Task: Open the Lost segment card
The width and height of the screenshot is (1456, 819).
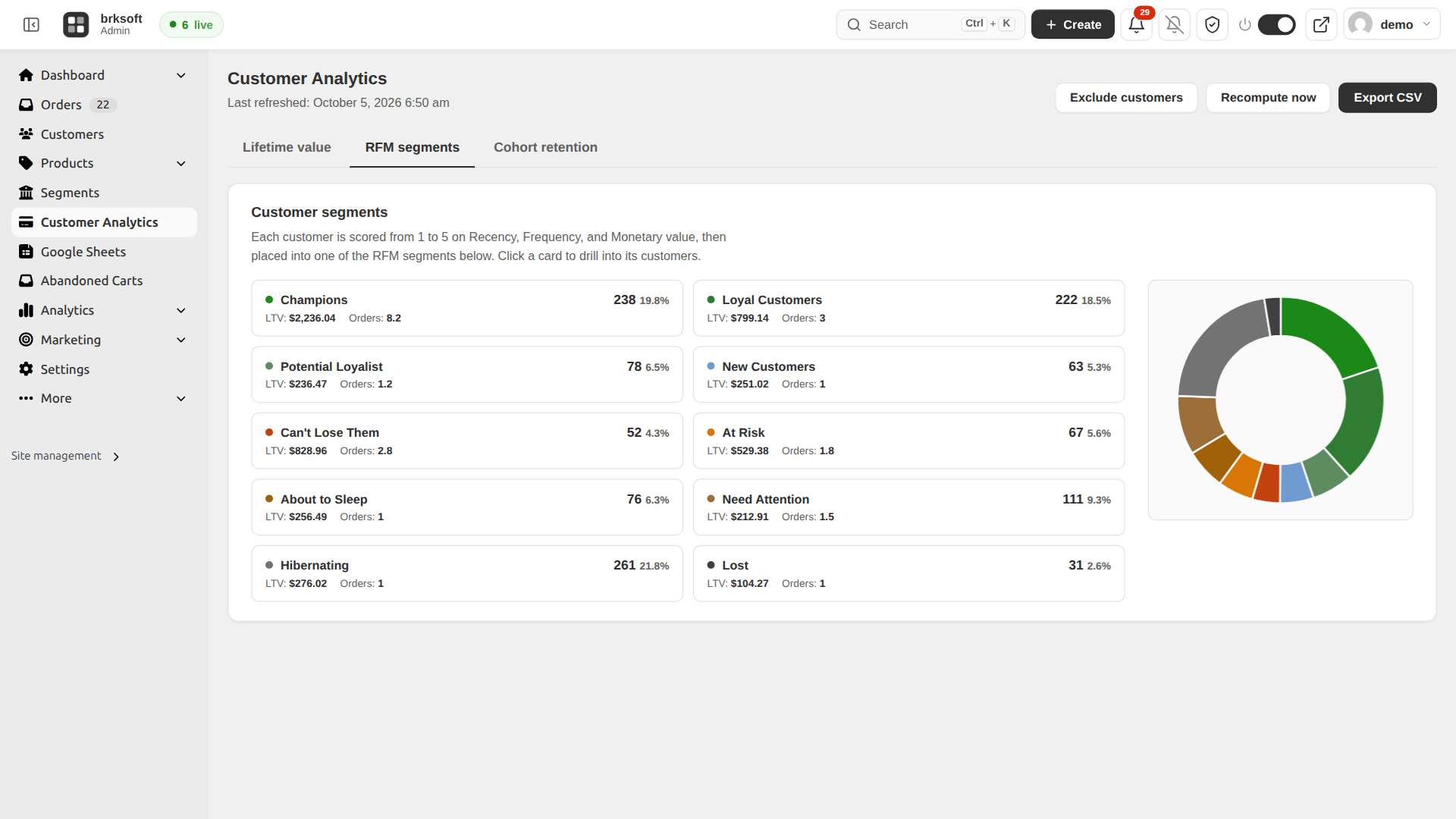Action: [x=908, y=573]
